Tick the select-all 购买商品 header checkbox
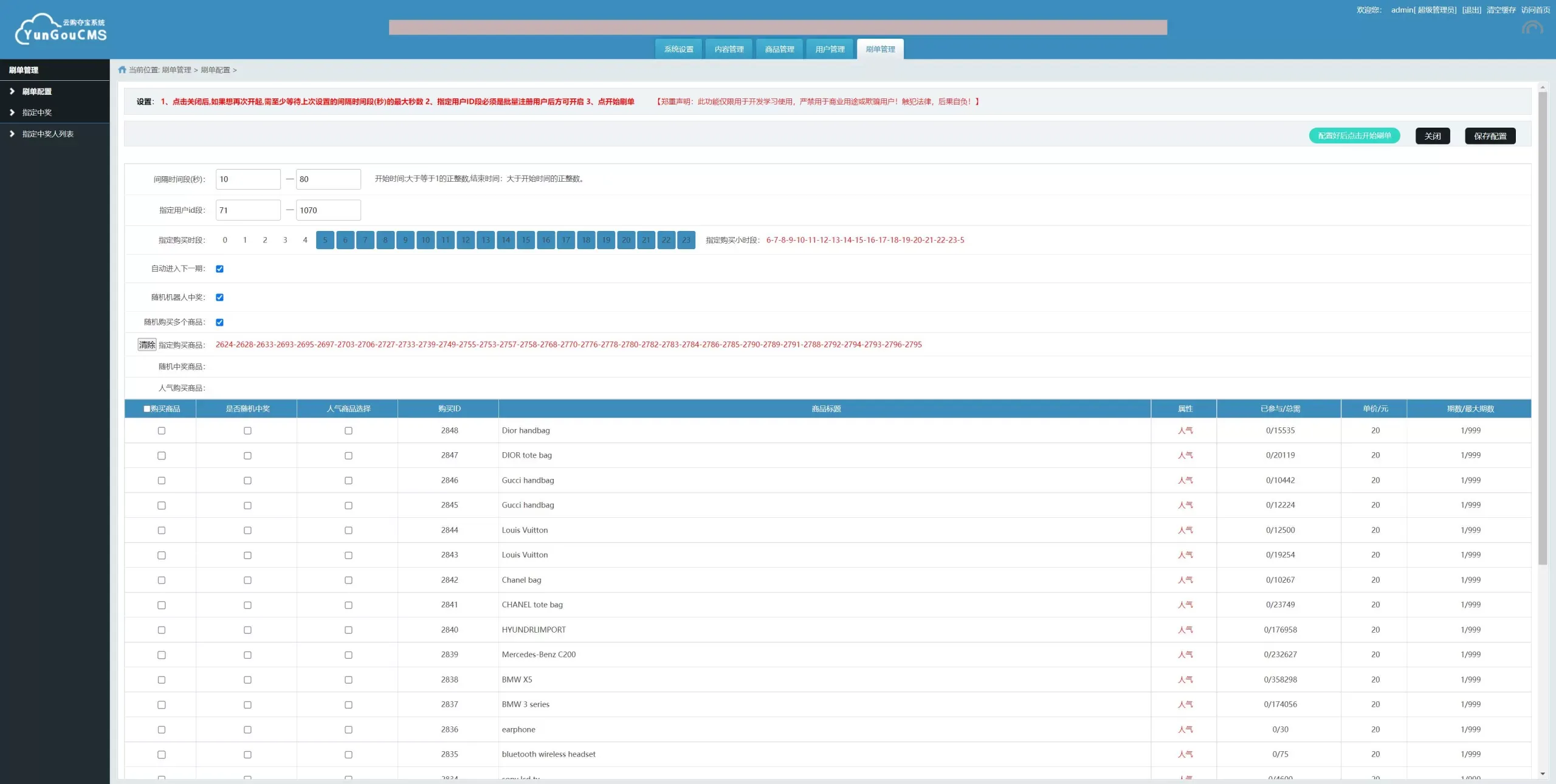Viewport: 1556px width, 784px height. click(x=146, y=409)
